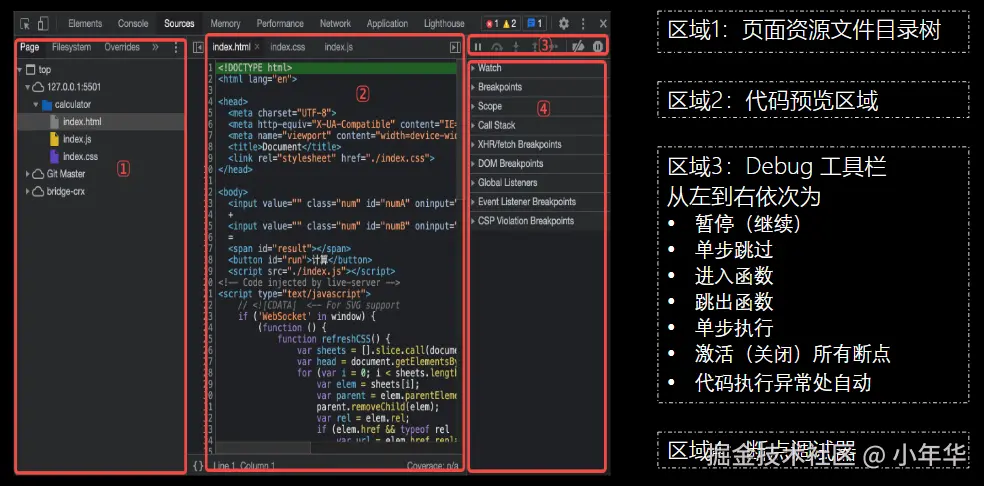Viewport: 984px width, 486px height.
Task: Hide the file navigator sidebar
Action: (x=198, y=47)
